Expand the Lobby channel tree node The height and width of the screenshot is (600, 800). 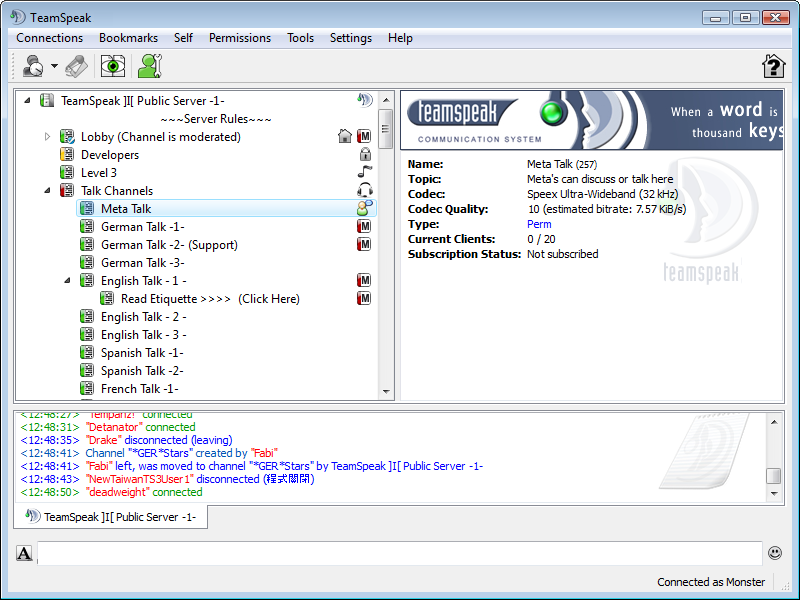pos(47,137)
